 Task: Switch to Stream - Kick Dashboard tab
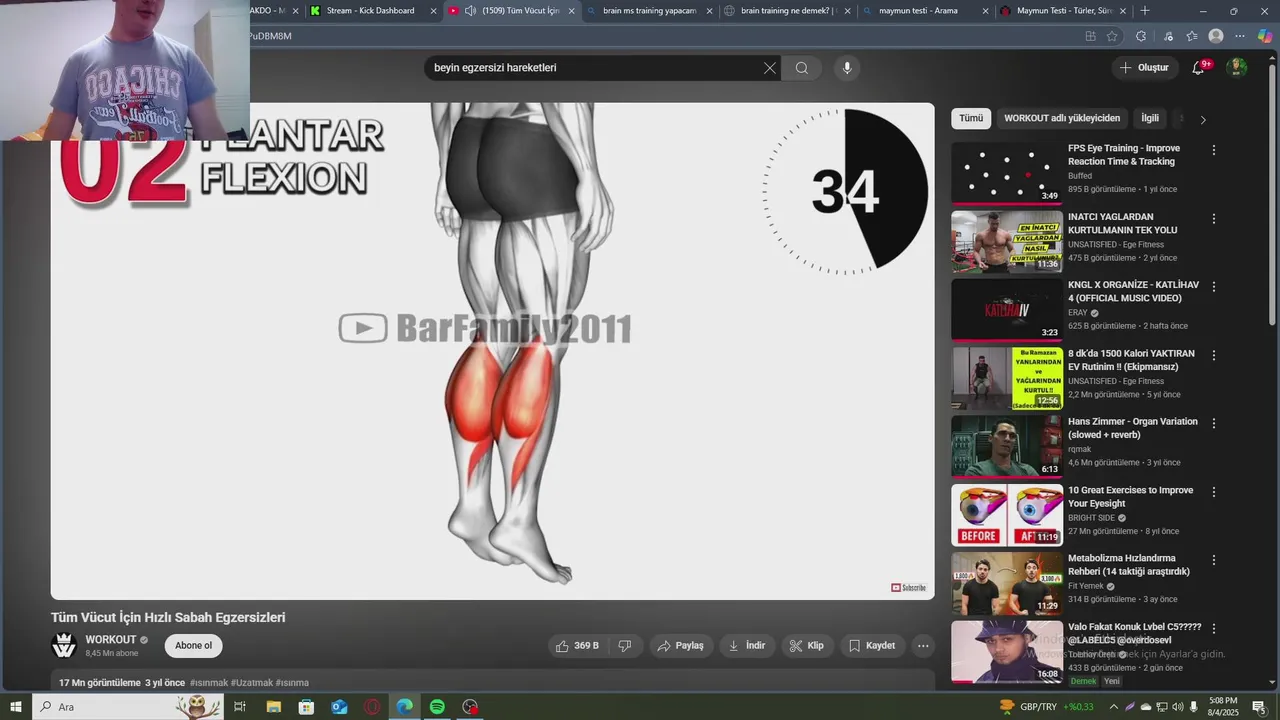tap(370, 11)
